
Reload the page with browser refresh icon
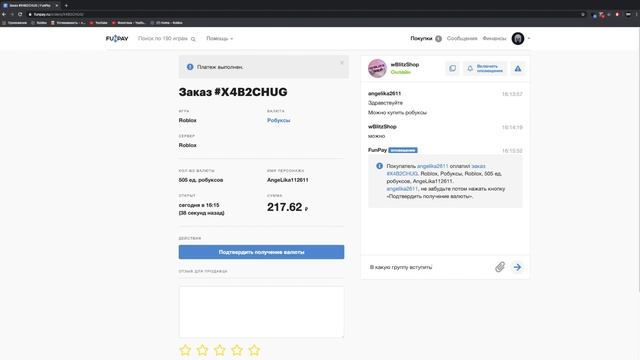pos(20,14)
